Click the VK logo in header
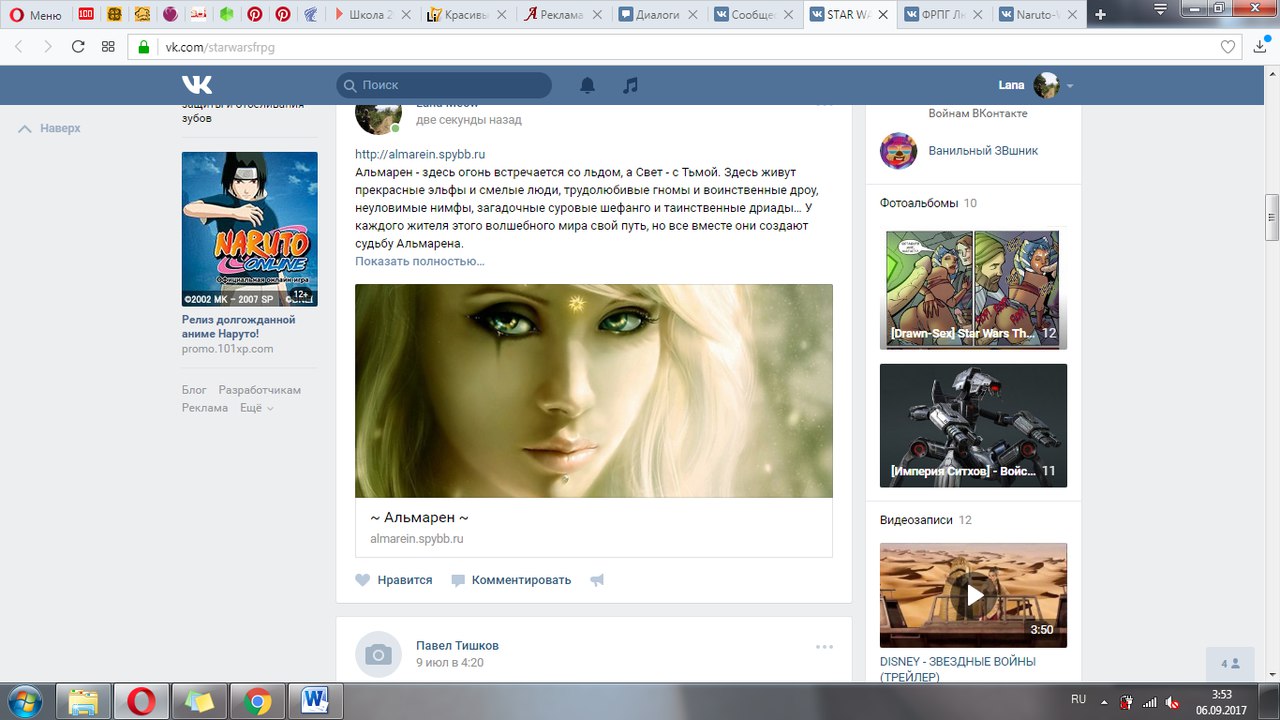Screen dimensions: 1280x720 pos(197,85)
